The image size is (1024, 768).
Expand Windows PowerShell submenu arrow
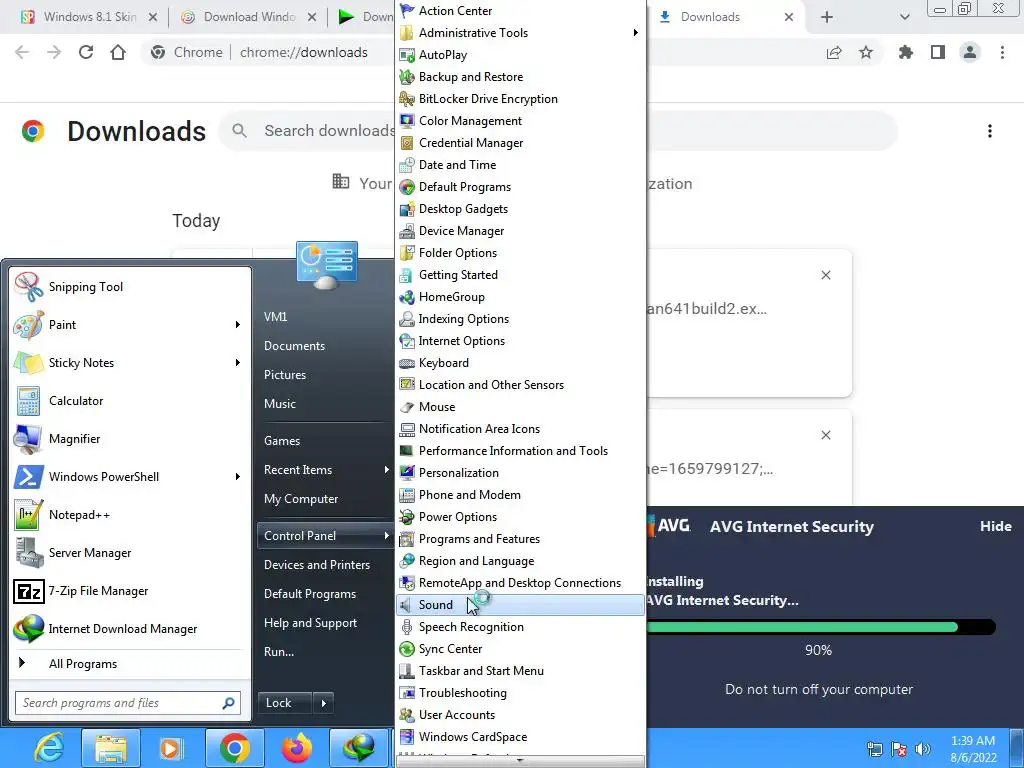click(x=238, y=477)
